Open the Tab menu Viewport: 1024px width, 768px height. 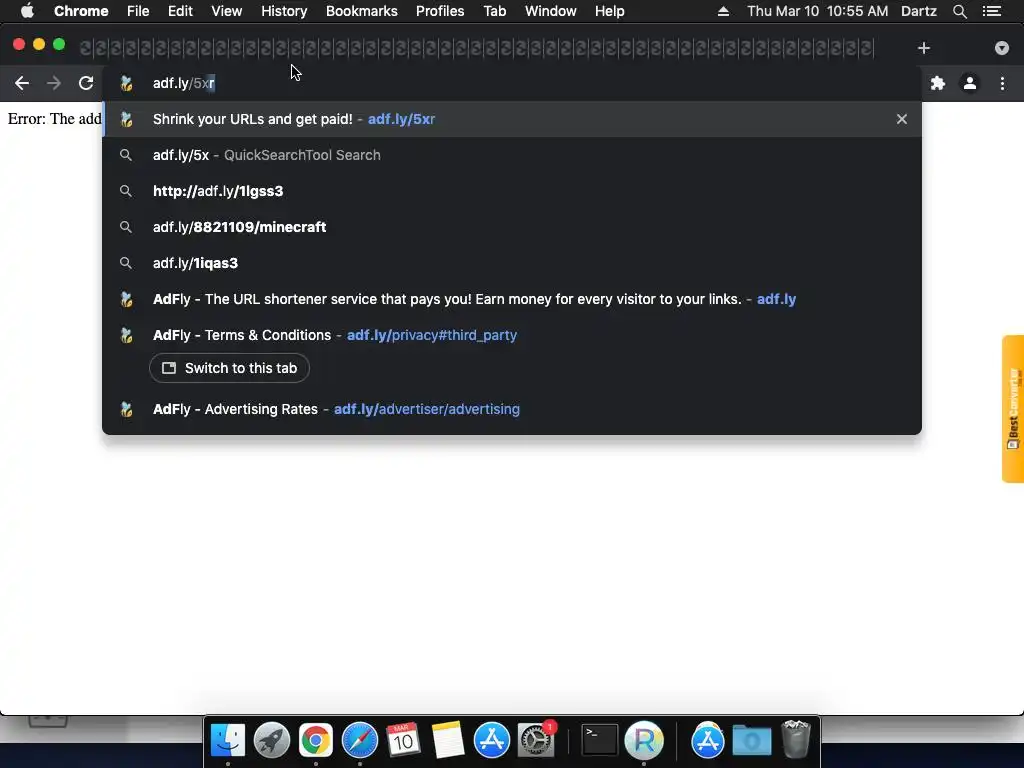click(x=495, y=11)
